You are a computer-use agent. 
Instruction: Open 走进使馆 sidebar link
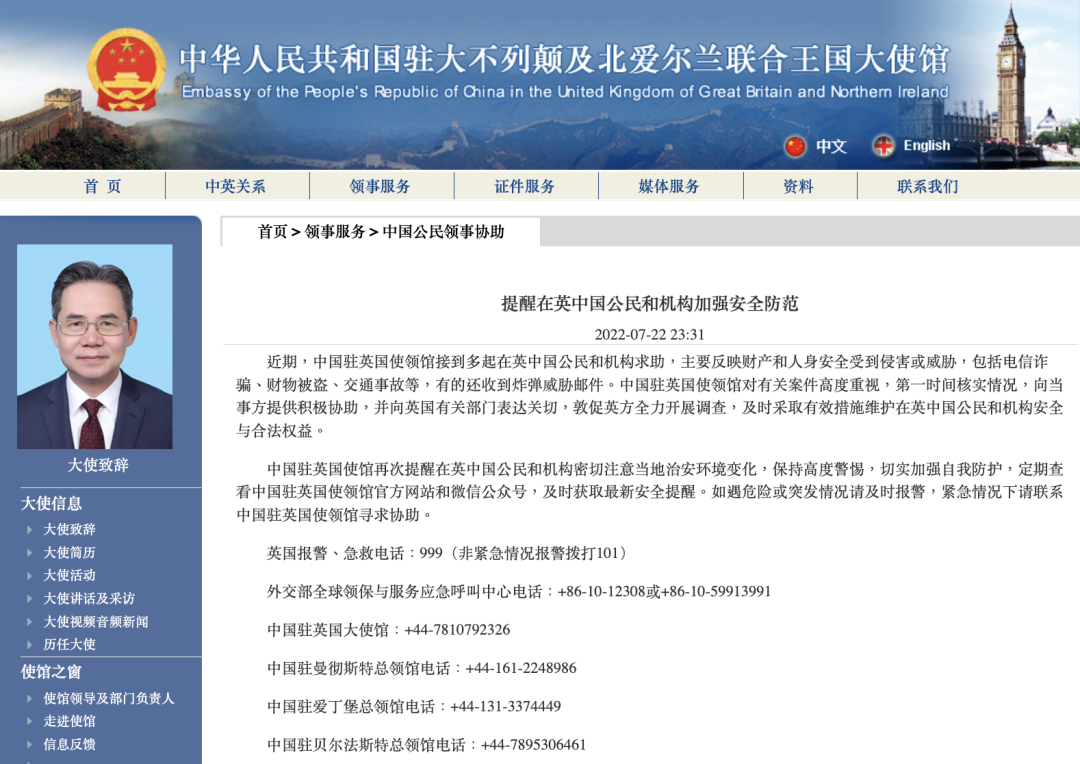click(70, 721)
